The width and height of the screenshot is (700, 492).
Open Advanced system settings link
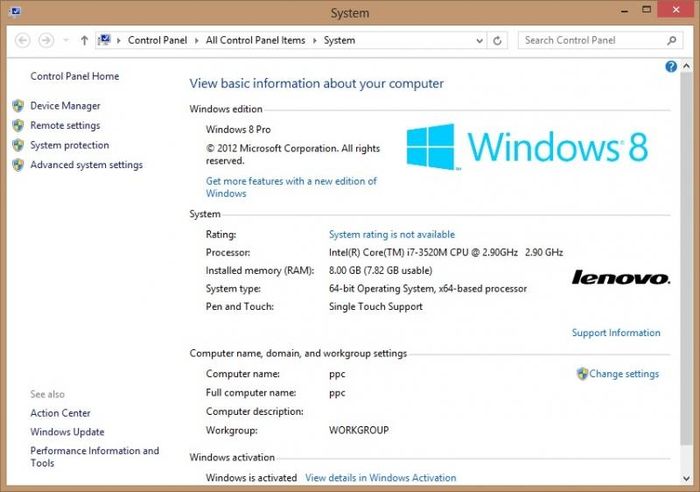[x=87, y=165]
